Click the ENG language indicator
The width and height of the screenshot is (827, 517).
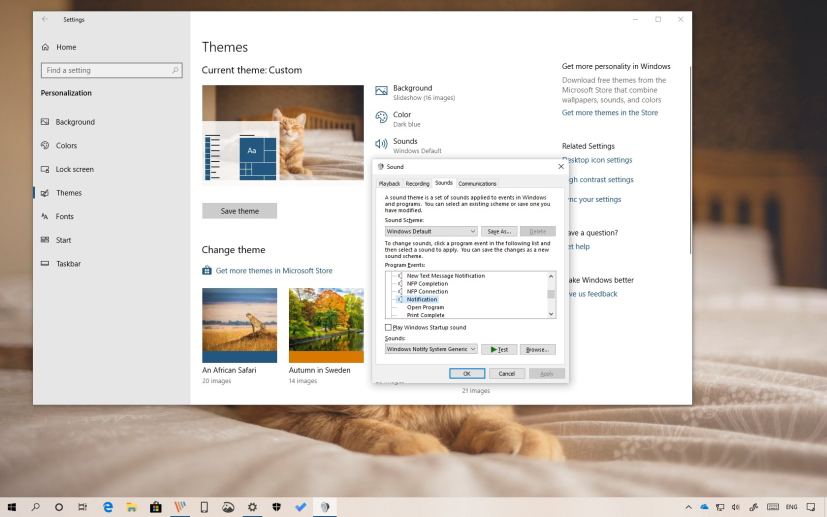coord(791,507)
